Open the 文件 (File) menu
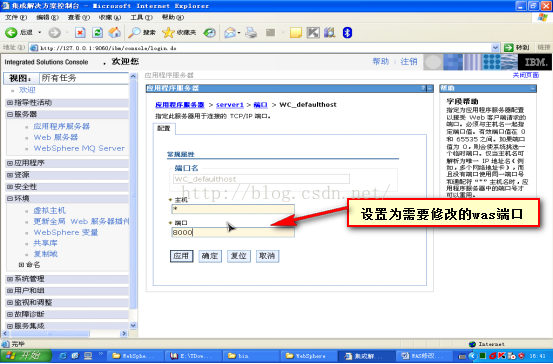The height and width of the screenshot is (364, 553). [x=16, y=17]
